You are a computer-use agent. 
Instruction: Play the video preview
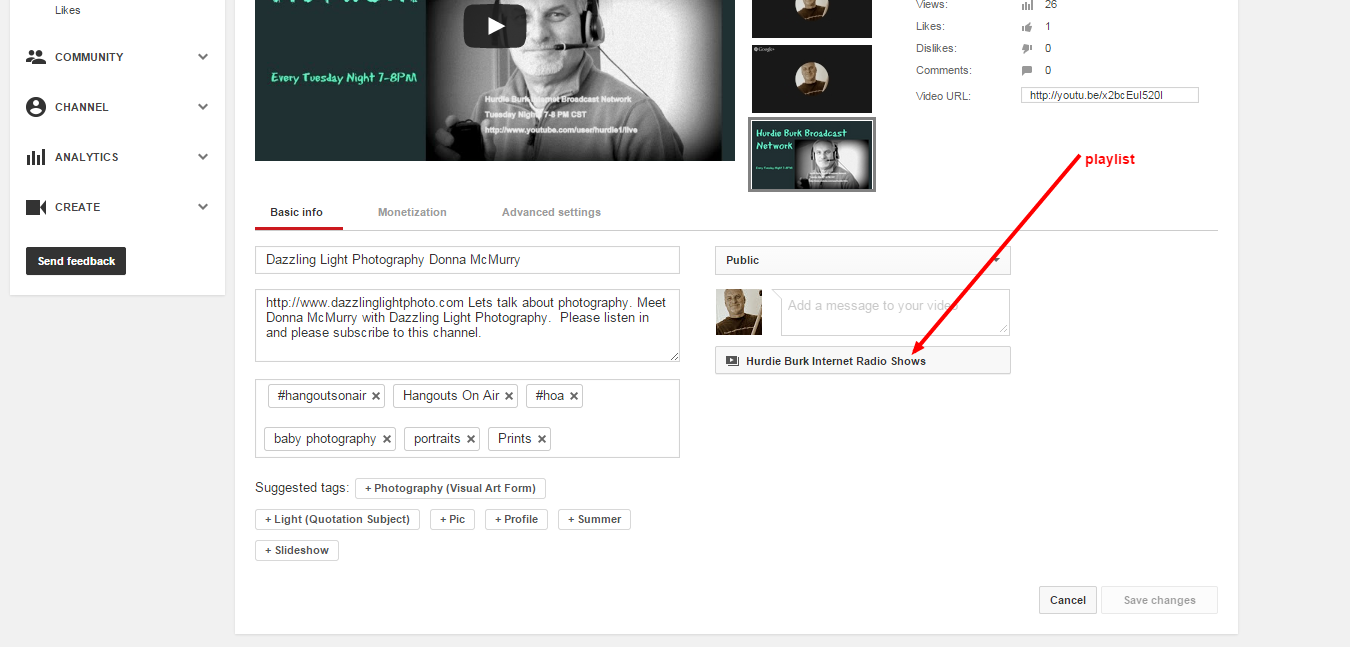(x=494, y=26)
